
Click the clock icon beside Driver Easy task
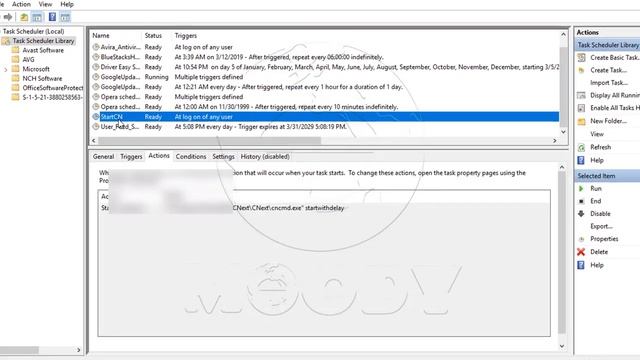(x=96, y=67)
